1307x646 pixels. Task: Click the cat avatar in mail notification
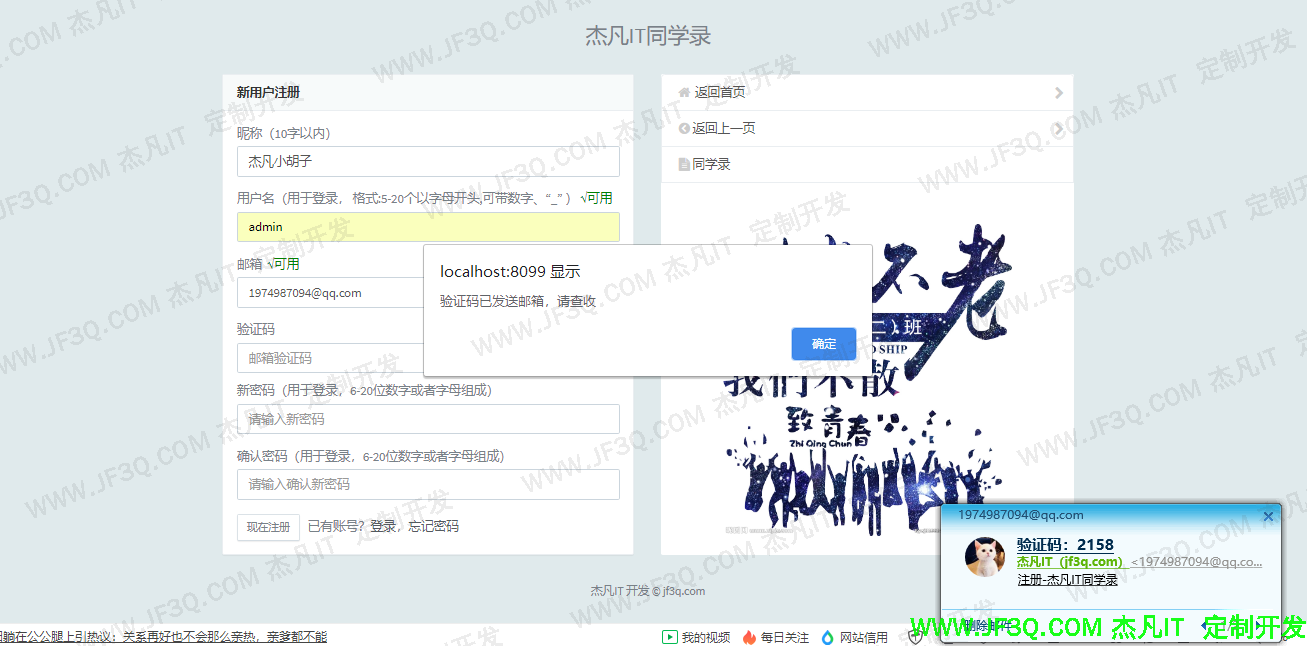984,557
